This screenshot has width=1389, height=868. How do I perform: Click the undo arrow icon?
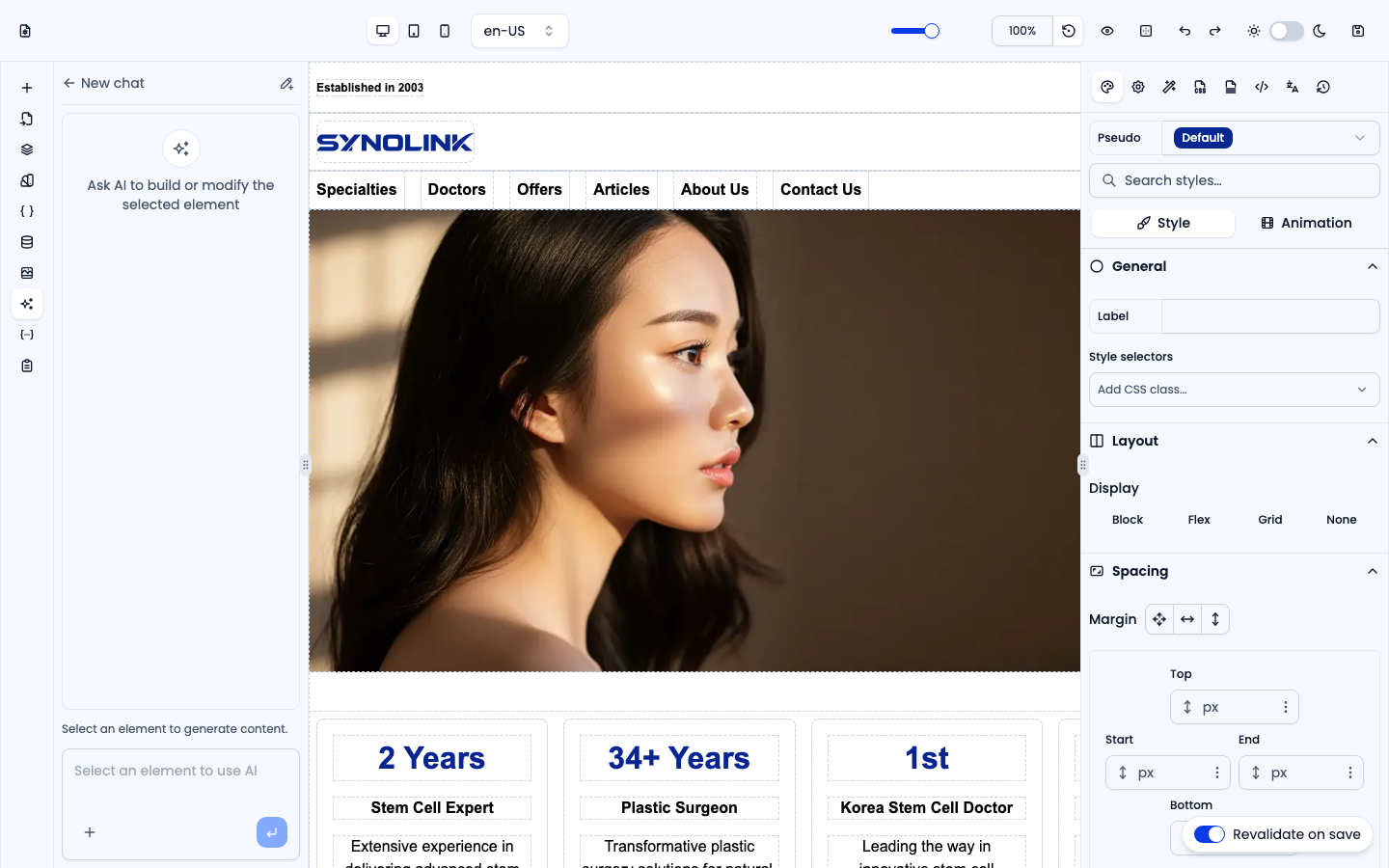pyautogui.click(x=1185, y=31)
